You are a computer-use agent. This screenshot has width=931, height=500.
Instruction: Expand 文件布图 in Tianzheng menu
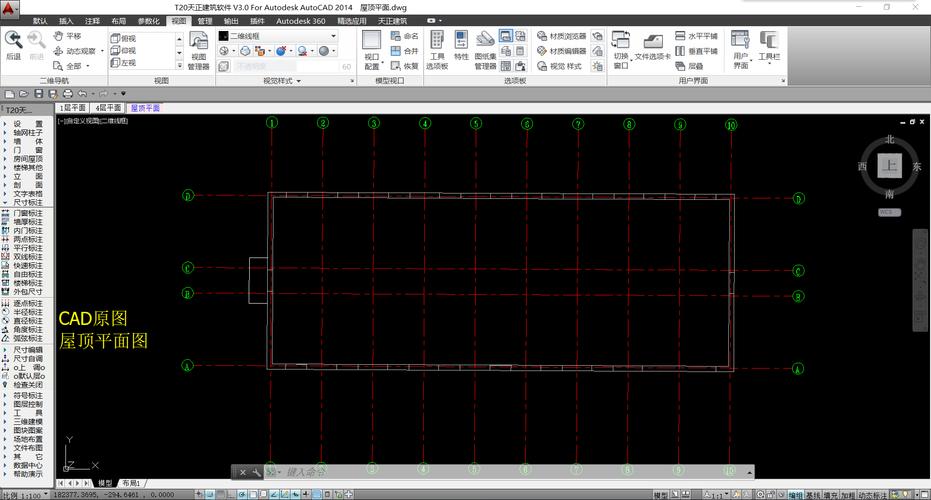pyautogui.click(x=27, y=448)
